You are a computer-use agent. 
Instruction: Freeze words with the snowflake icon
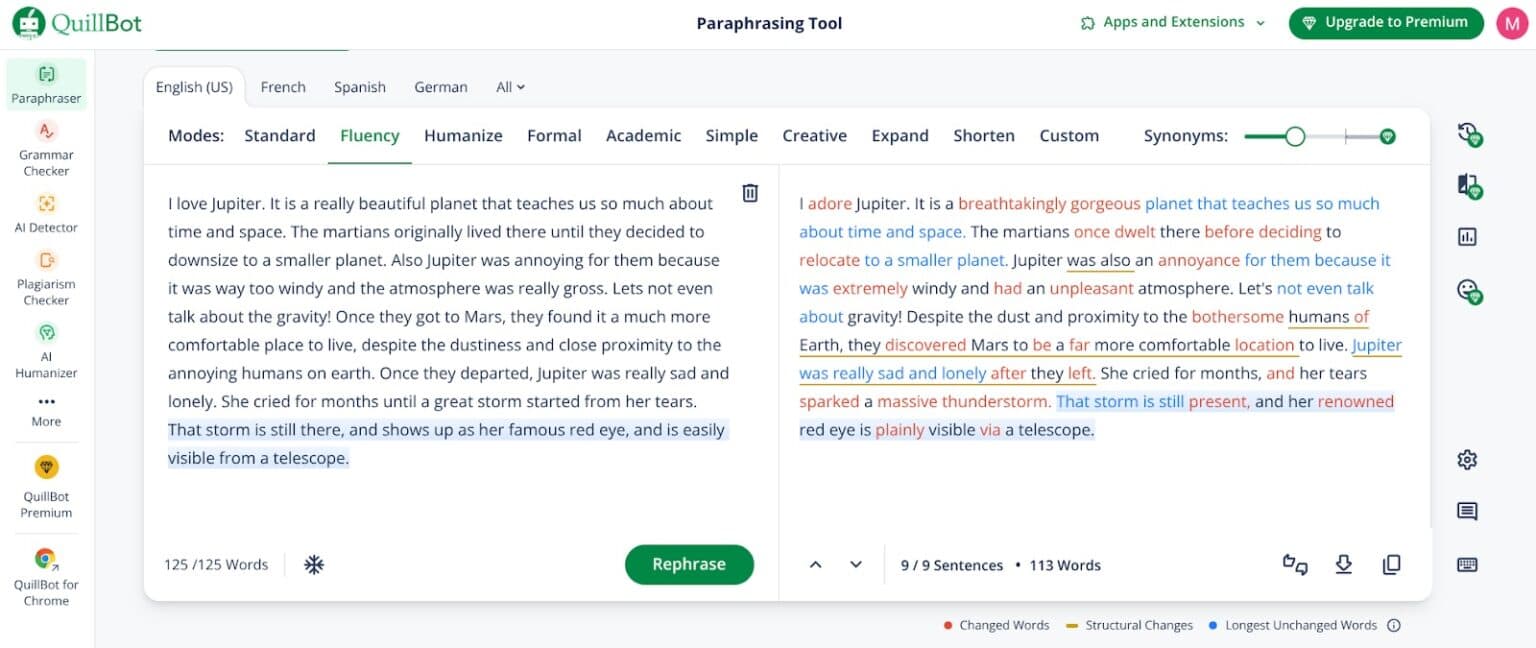click(x=313, y=564)
